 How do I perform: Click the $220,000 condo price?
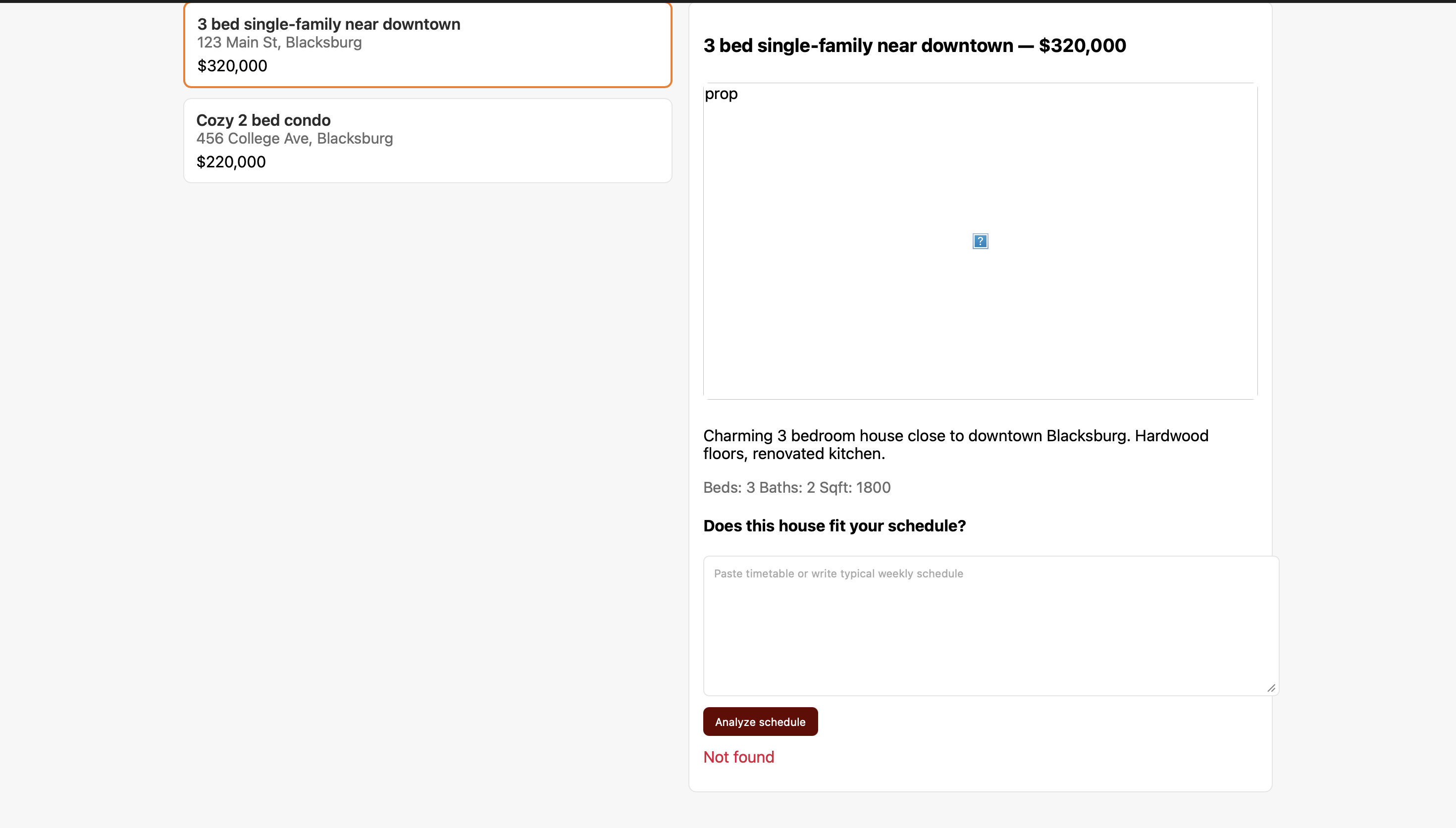(x=231, y=162)
